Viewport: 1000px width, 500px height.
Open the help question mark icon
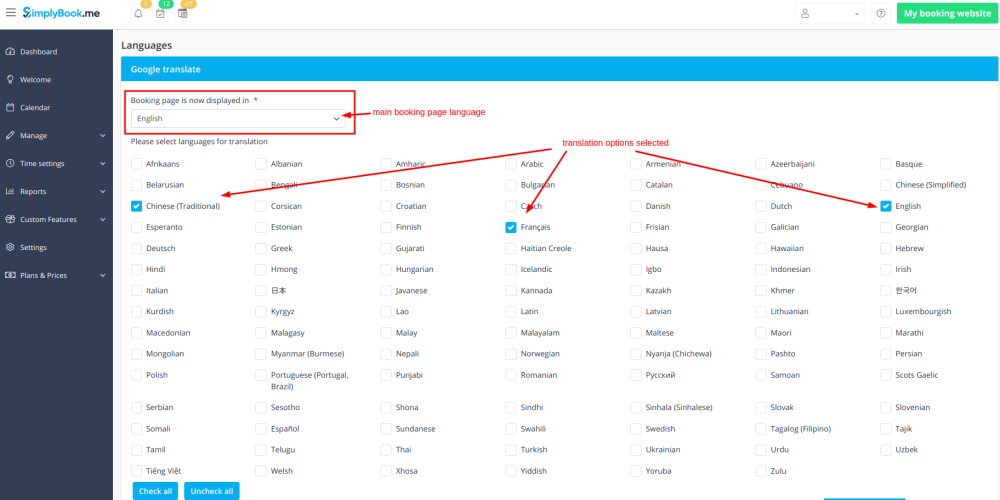click(880, 13)
